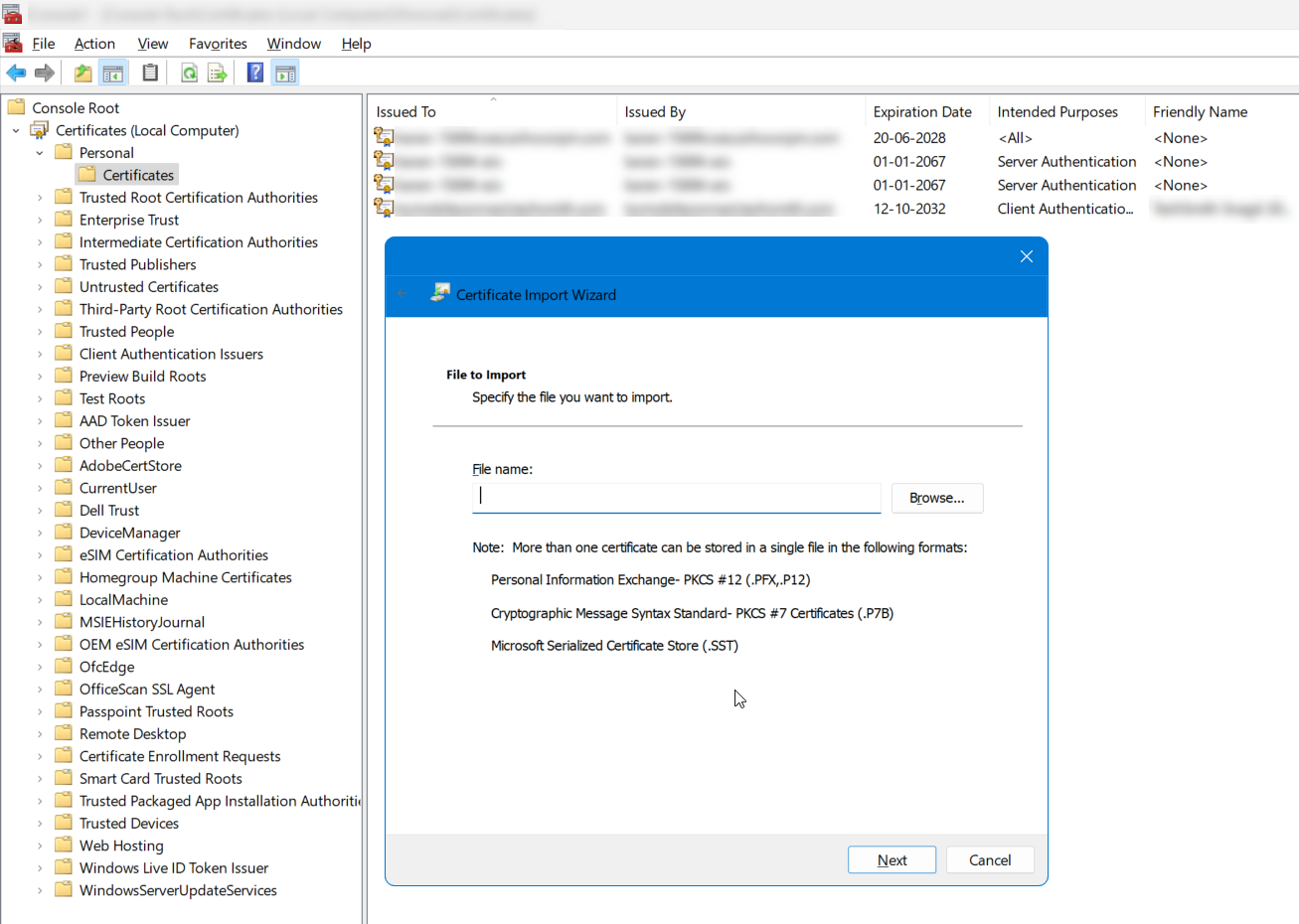Click into the File name field

[676, 497]
